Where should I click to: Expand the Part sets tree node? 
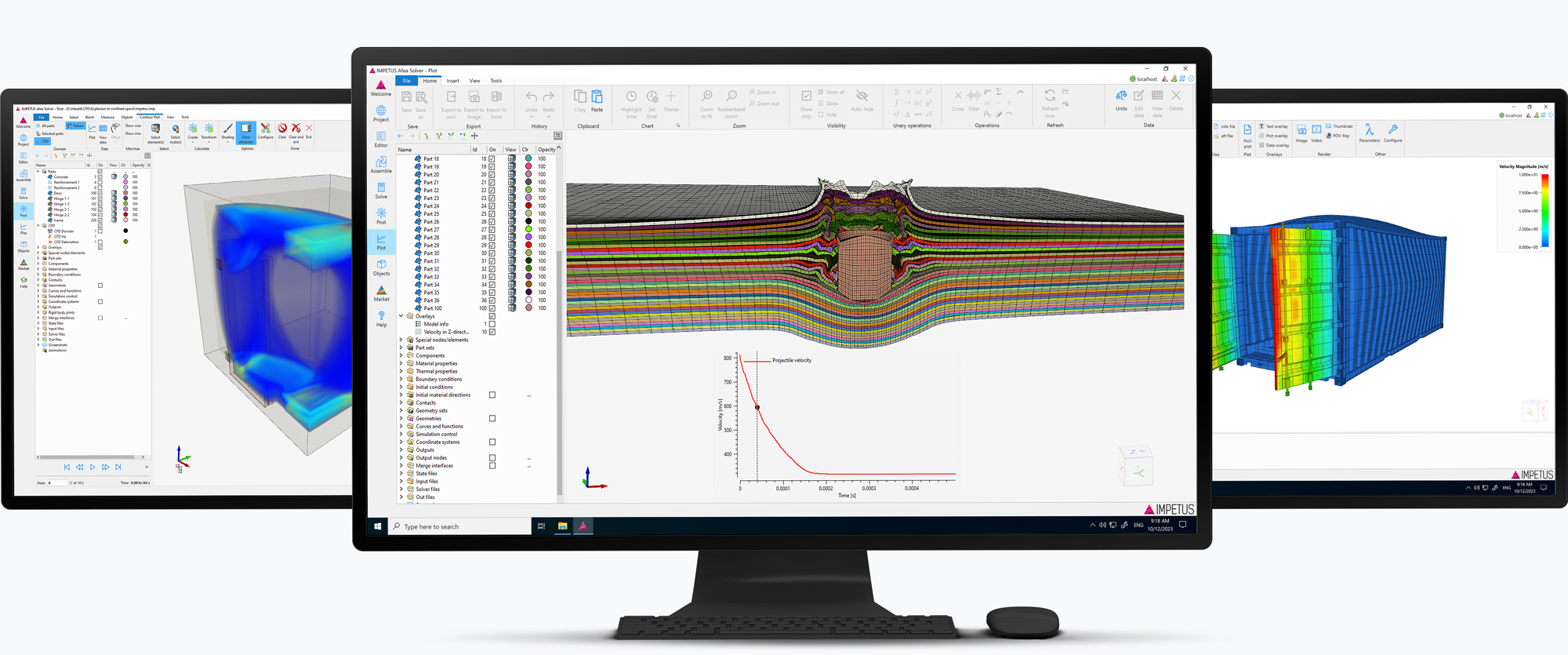401,348
